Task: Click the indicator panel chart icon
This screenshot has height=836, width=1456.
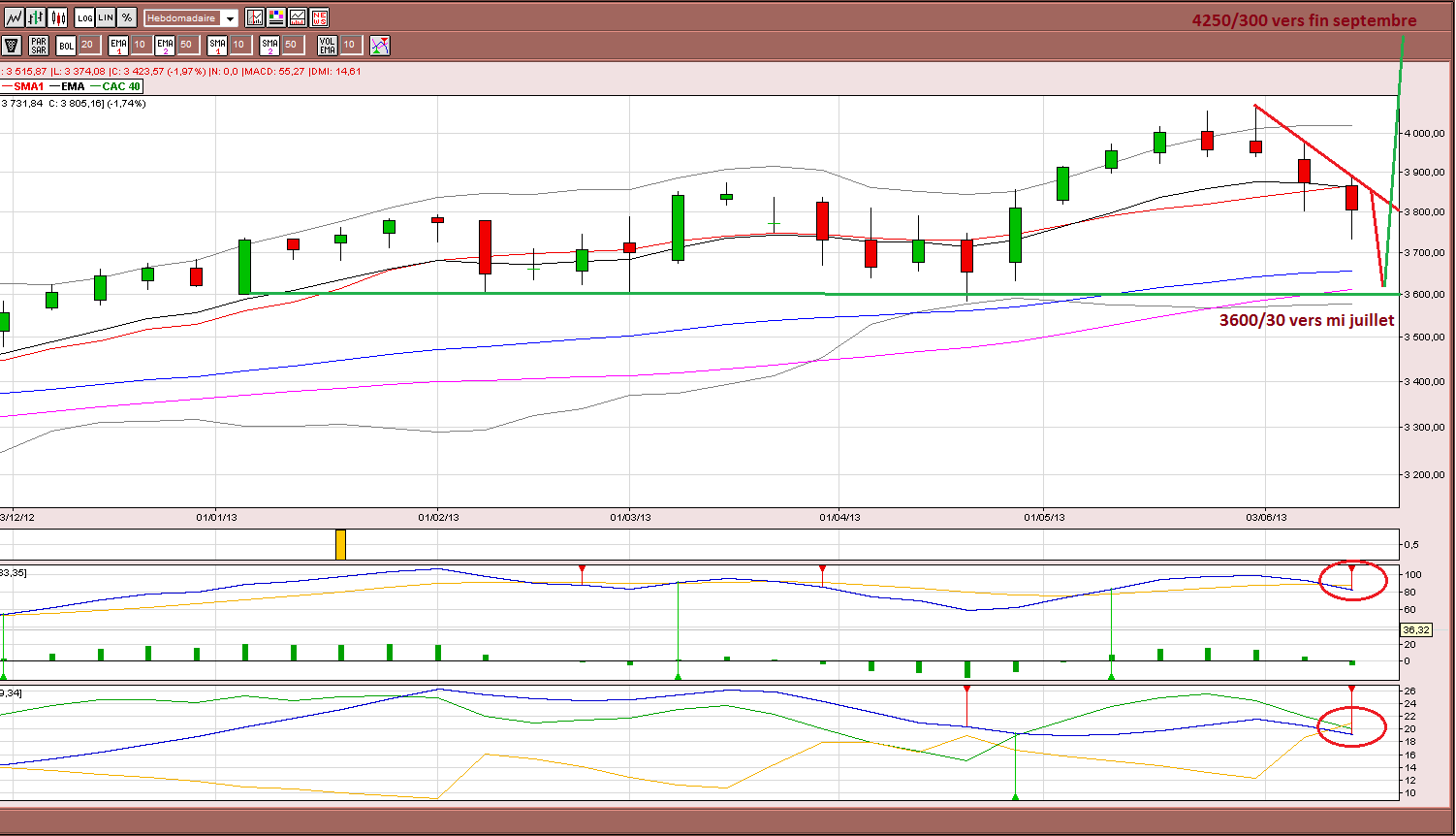Action: pos(298,17)
